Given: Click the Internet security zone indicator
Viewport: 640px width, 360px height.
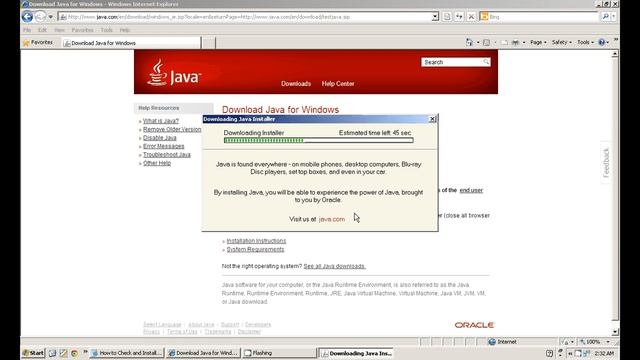Looking at the screenshot, I should click(x=502, y=342).
